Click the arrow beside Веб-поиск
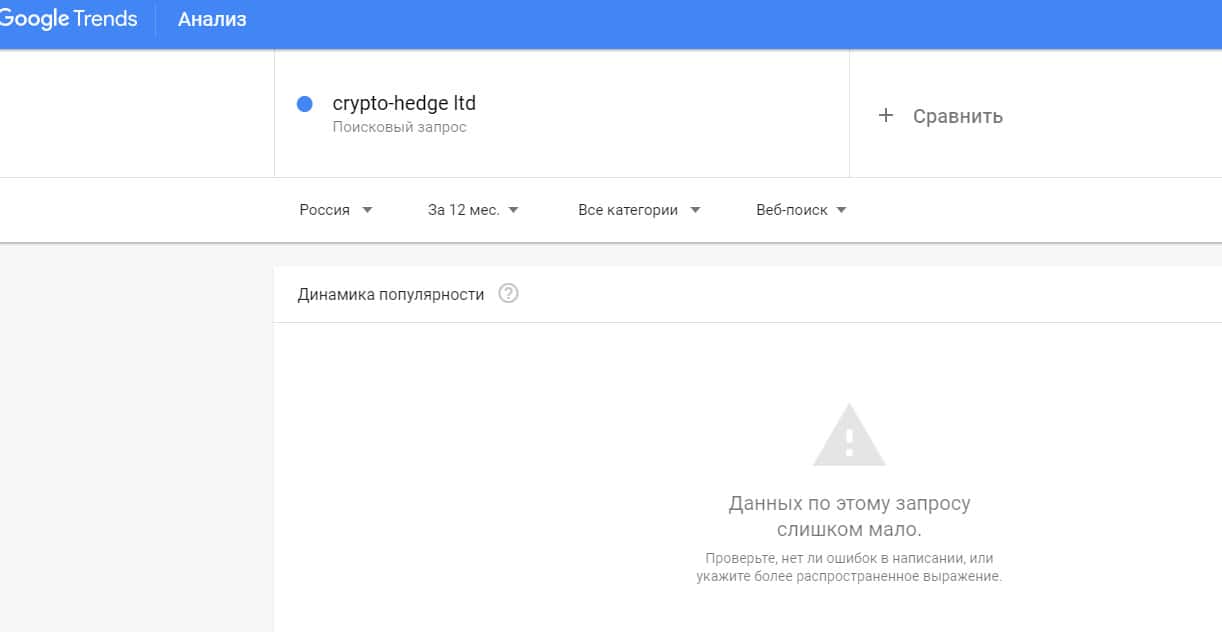Image resolution: width=1222 pixels, height=632 pixels. [x=841, y=210]
